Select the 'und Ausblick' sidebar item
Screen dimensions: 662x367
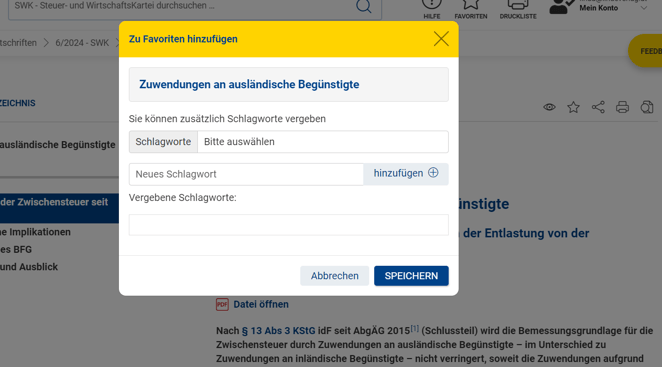[29, 267]
